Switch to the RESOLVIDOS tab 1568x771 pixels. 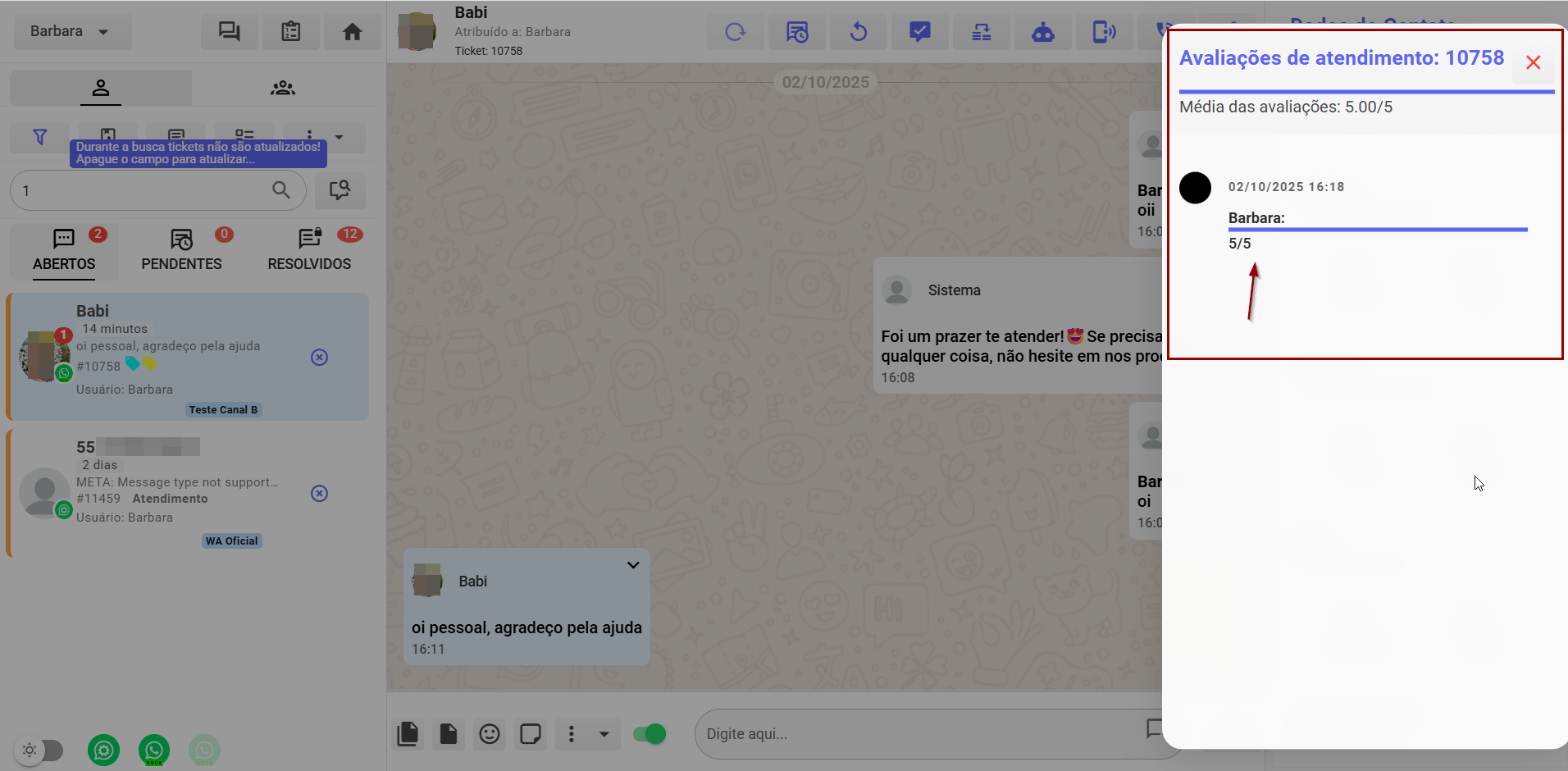coord(309,251)
